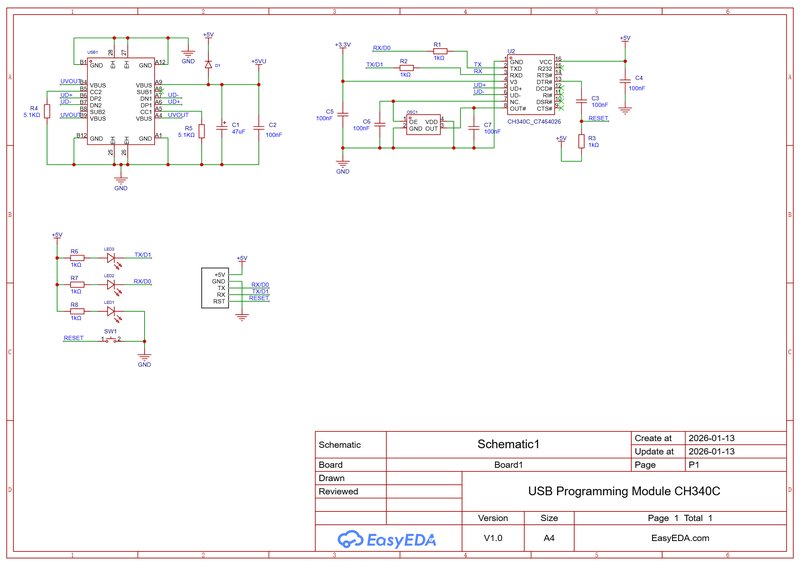This screenshot has height=566, width=800.
Task: Click the UVOUT label at USB1 pin A4
Action: tap(178, 115)
